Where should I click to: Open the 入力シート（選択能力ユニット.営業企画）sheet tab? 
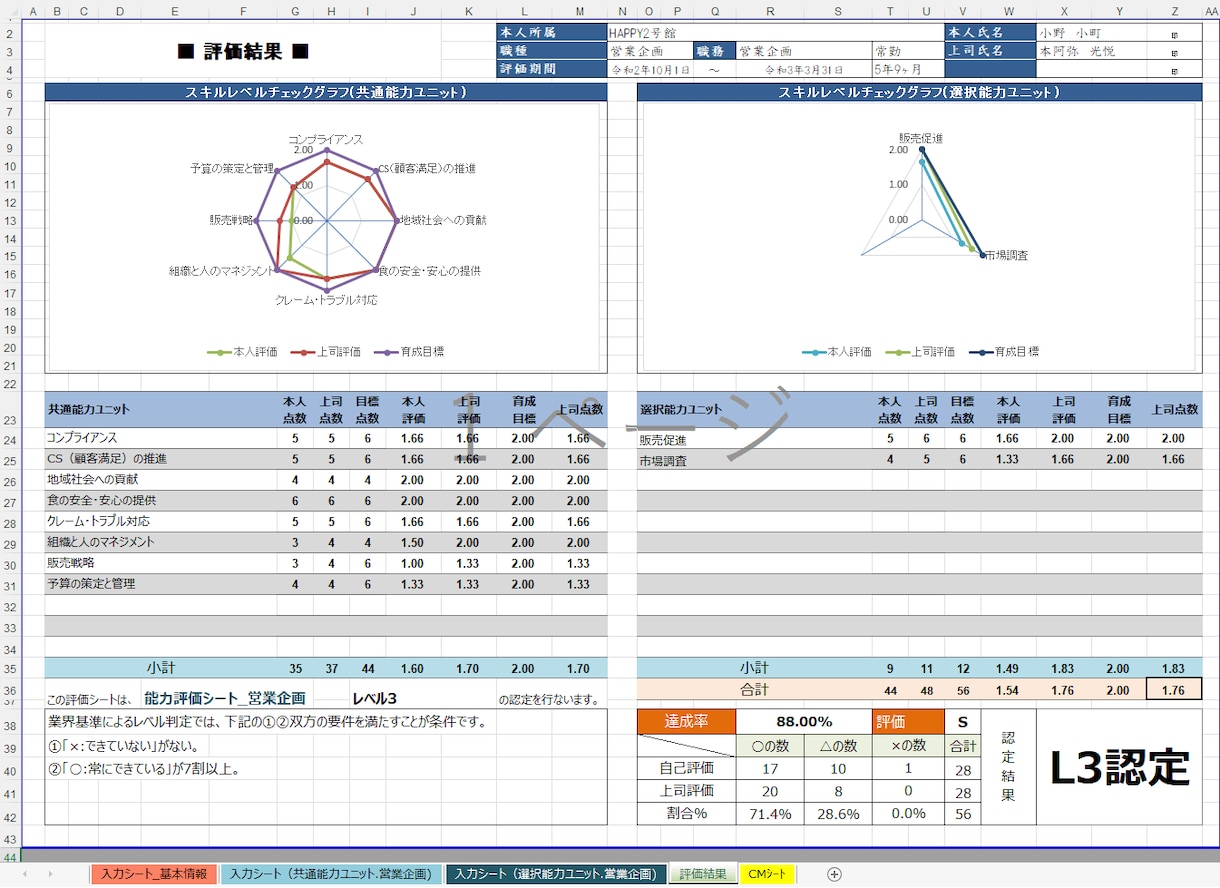pos(556,874)
